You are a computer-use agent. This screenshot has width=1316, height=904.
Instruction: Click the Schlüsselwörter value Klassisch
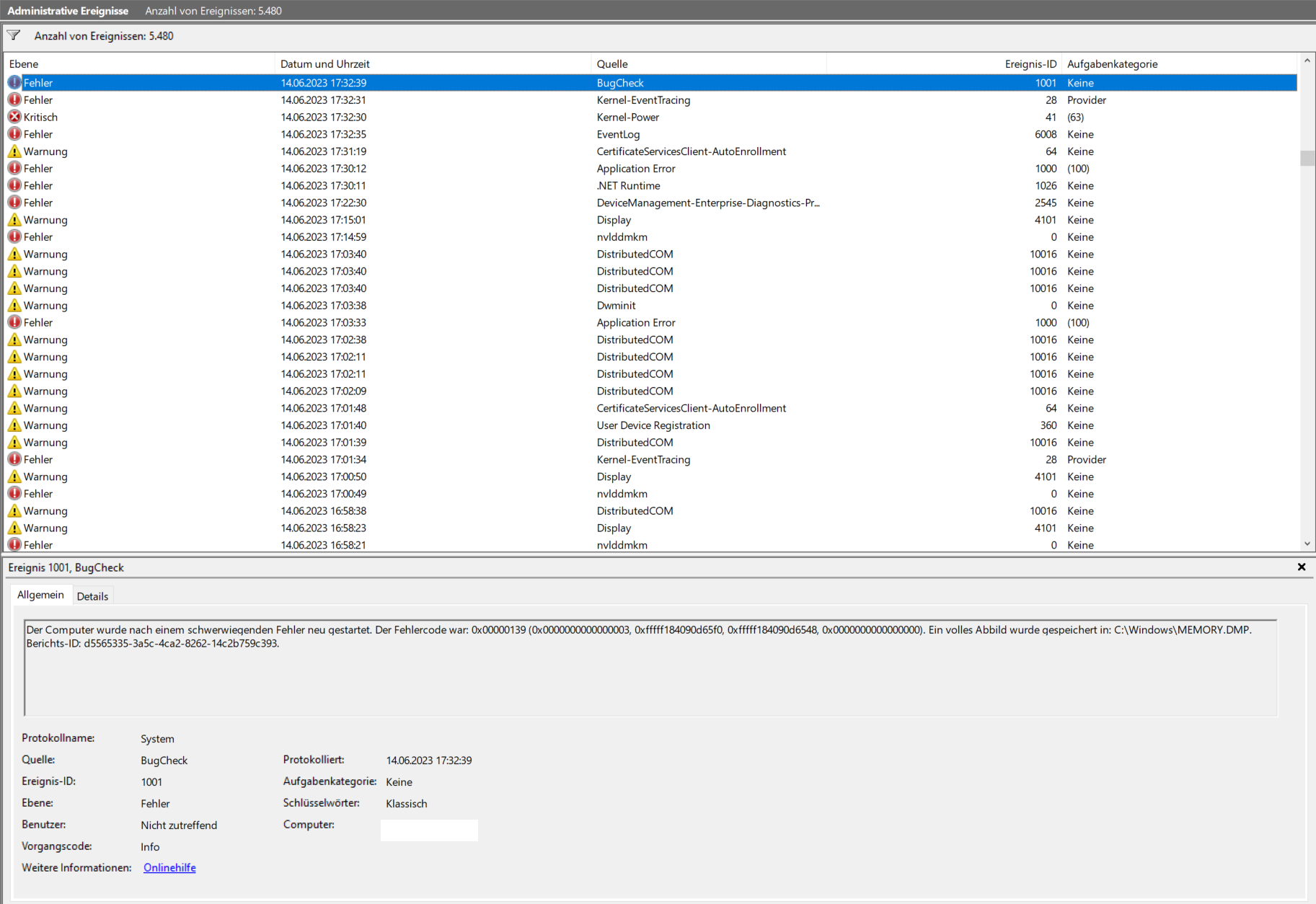pos(407,803)
